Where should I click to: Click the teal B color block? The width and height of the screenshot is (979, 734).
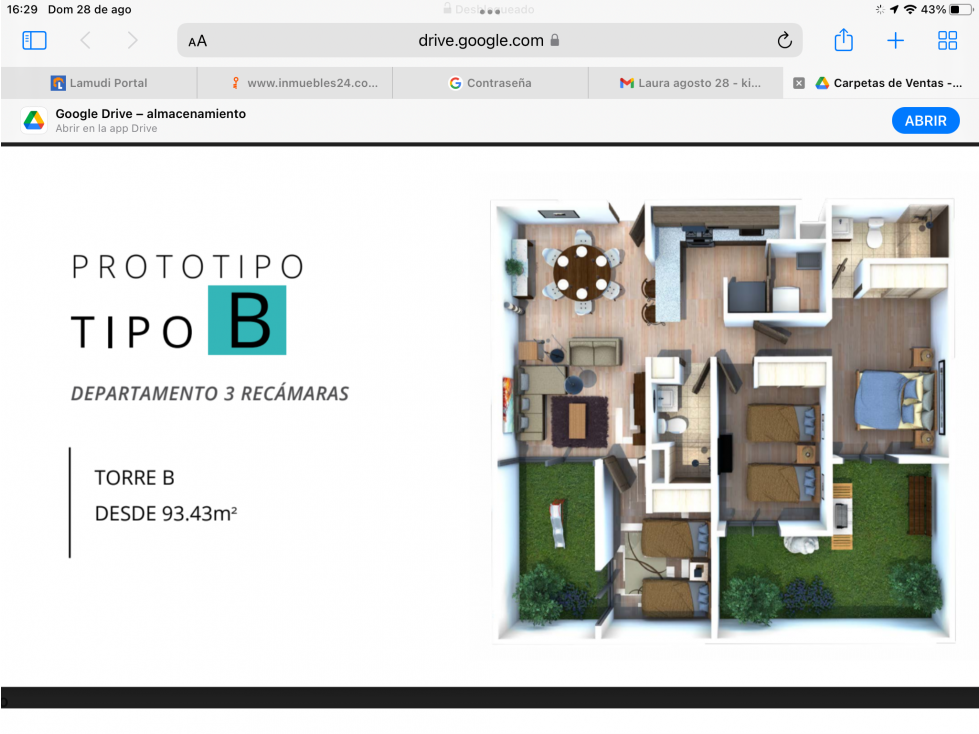coord(247,320)
